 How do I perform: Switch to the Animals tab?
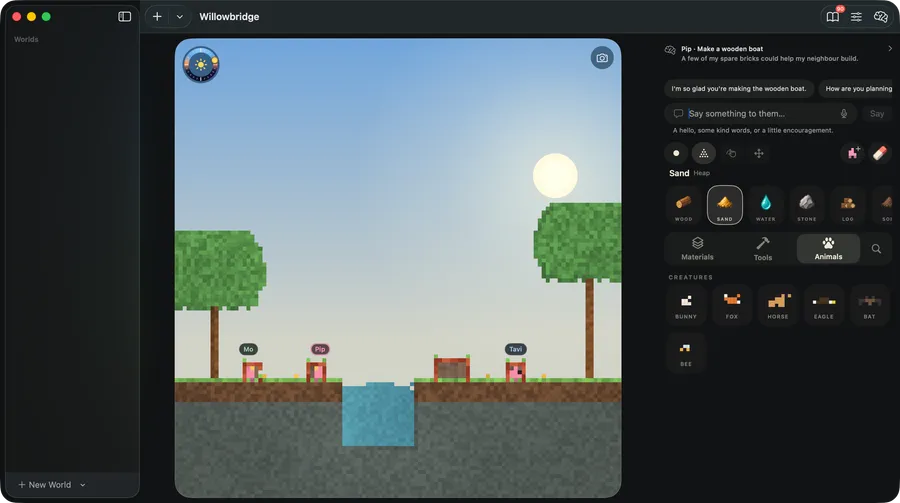point(828,249)
